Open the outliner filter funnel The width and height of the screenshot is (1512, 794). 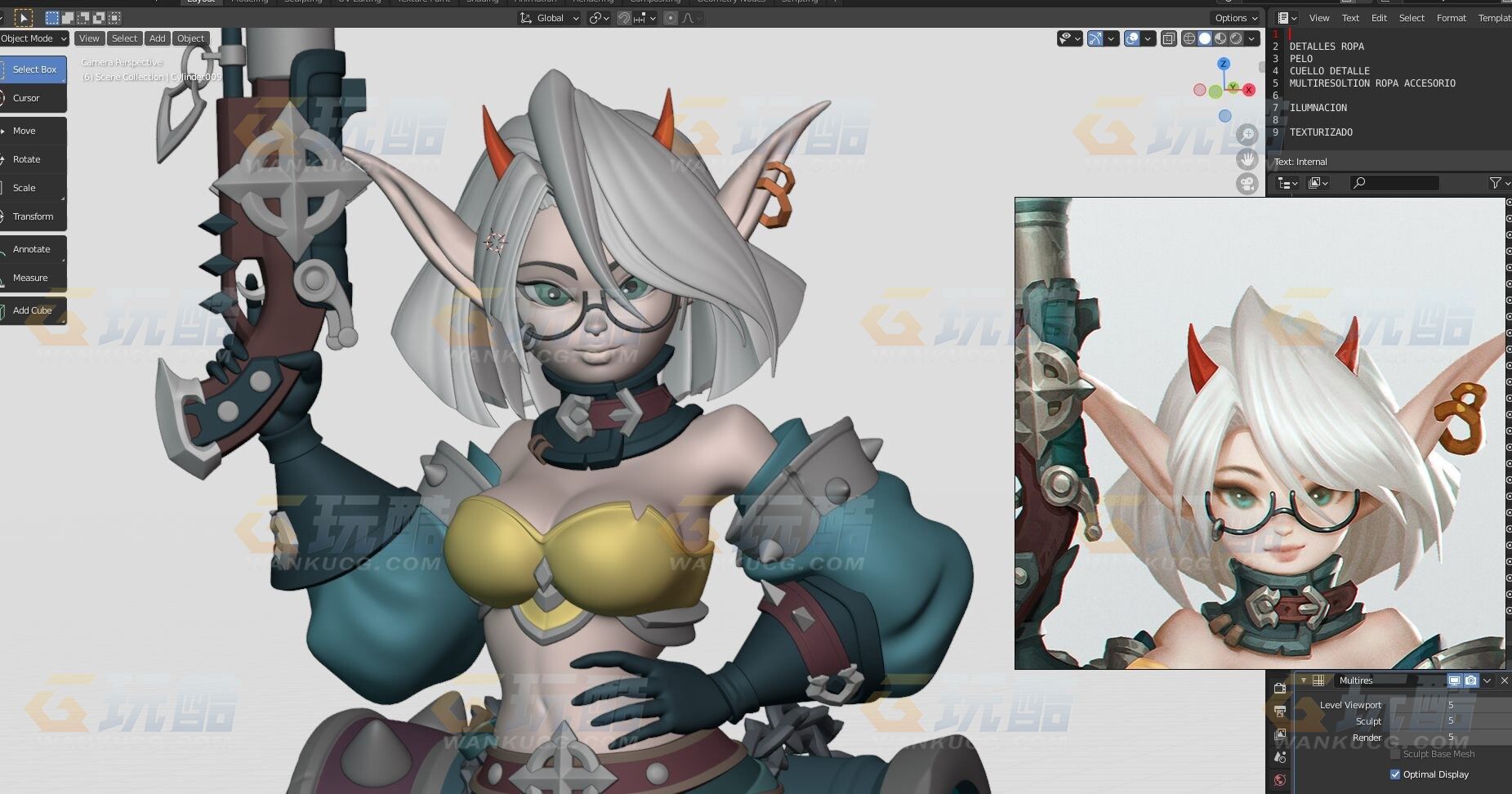pyautogui.click(x=1496, y=183)
